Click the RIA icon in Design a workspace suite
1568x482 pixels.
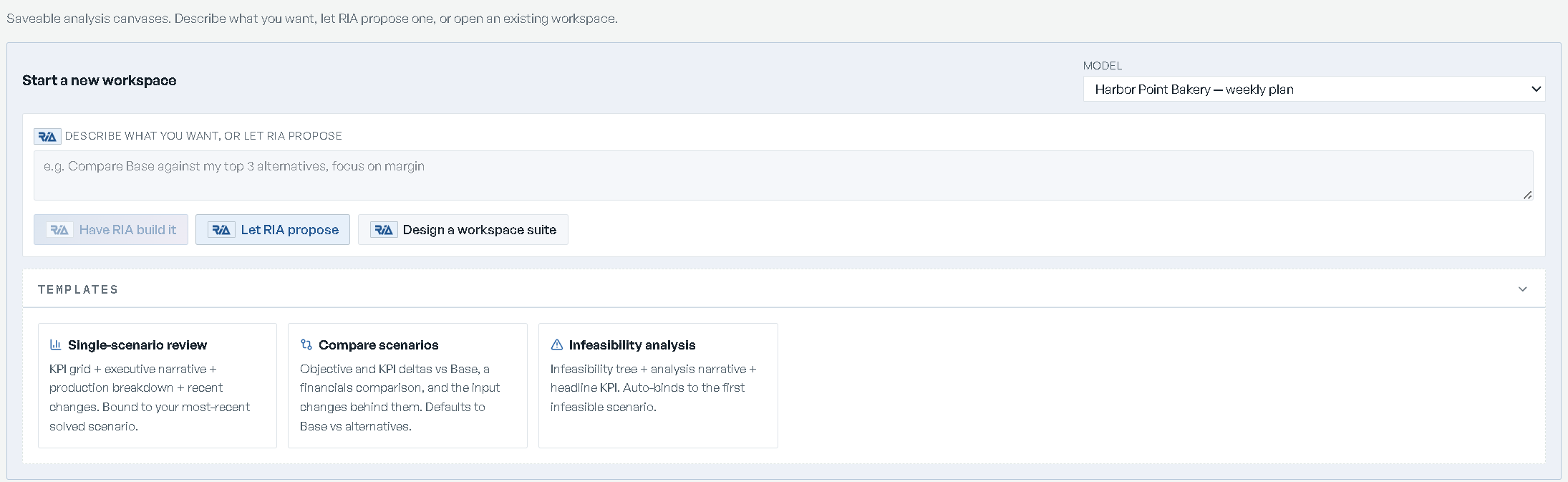pyautogui.click(x=384, y=230)
